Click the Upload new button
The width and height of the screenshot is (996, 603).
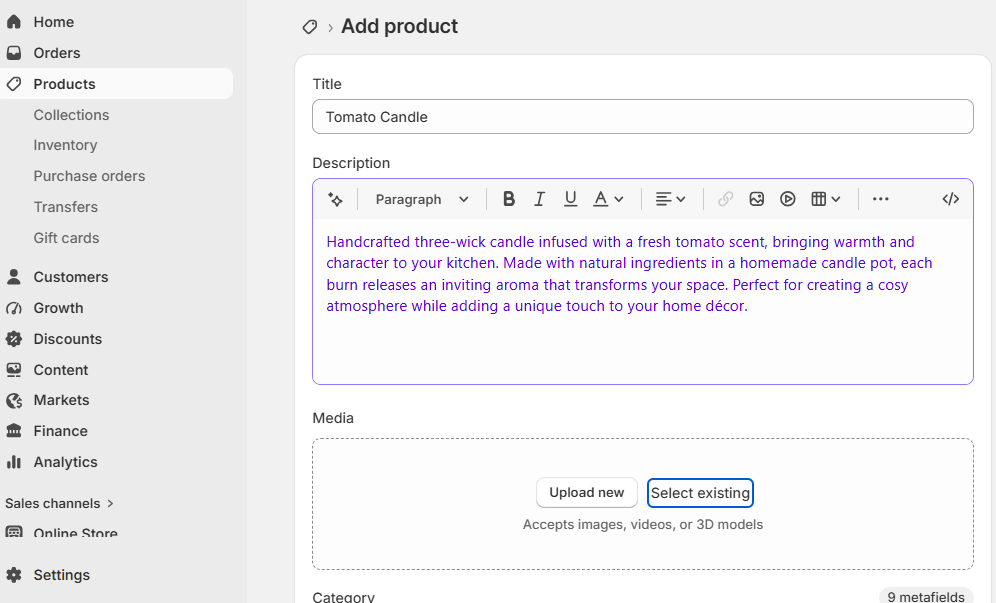586,492
